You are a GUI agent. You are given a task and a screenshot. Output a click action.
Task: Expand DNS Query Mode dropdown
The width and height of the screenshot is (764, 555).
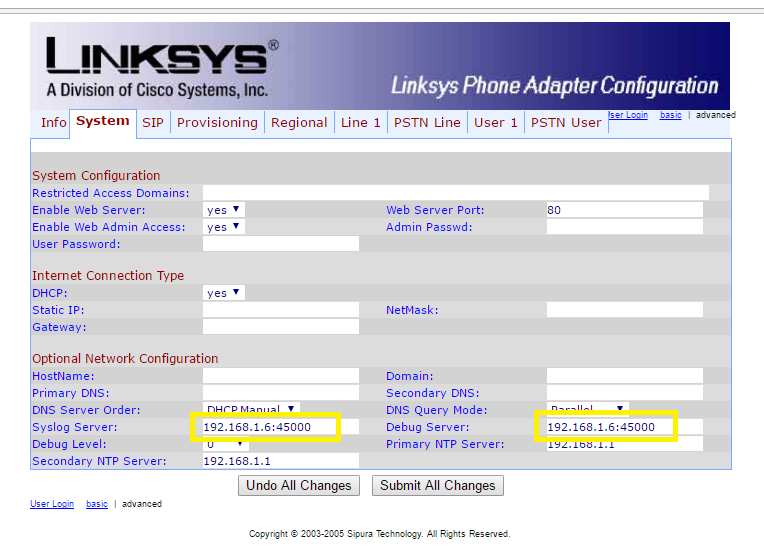(588, 408)
